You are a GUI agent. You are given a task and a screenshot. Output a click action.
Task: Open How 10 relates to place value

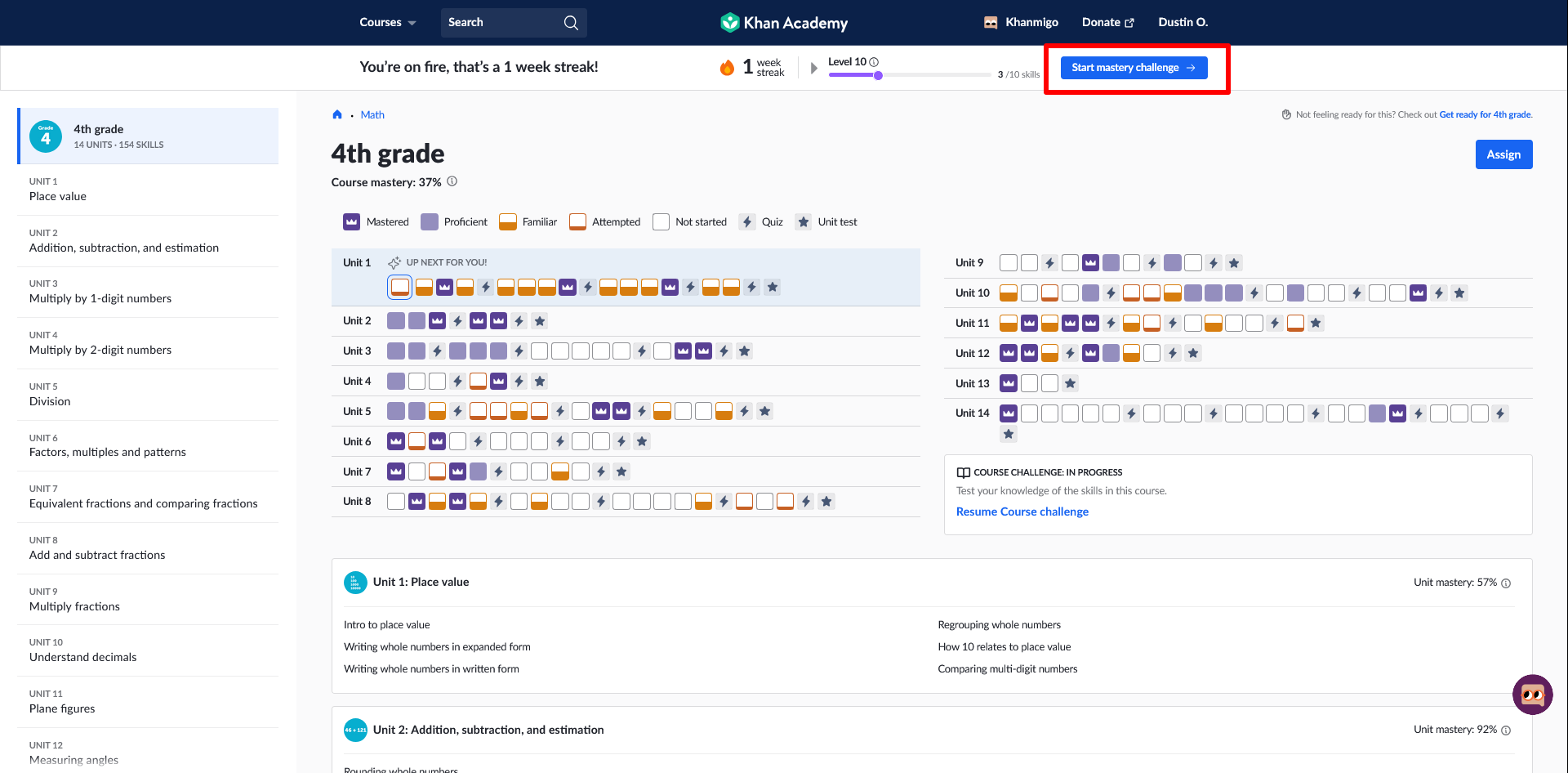tap(1004, 647)
